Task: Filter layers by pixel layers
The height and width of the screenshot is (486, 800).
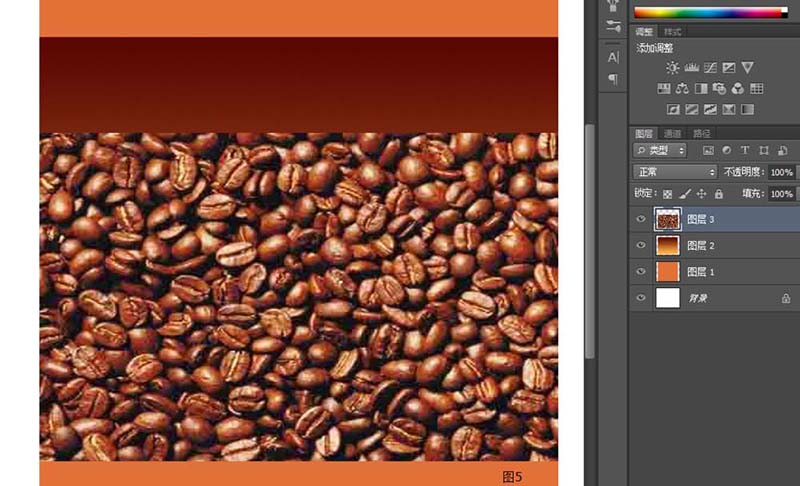Action: point(708,150)
